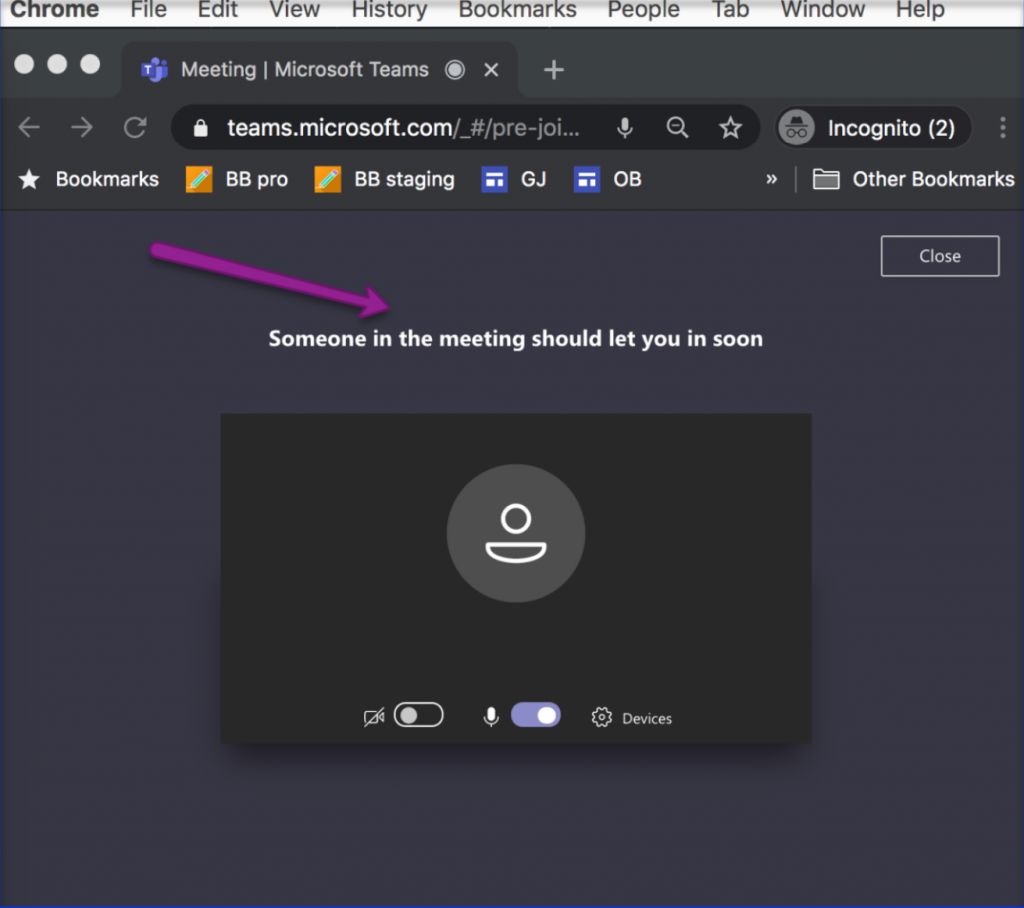This screenshot has height=908, width=1024.
Task: Click the user avatar placeholder
Action: (516, 533)
